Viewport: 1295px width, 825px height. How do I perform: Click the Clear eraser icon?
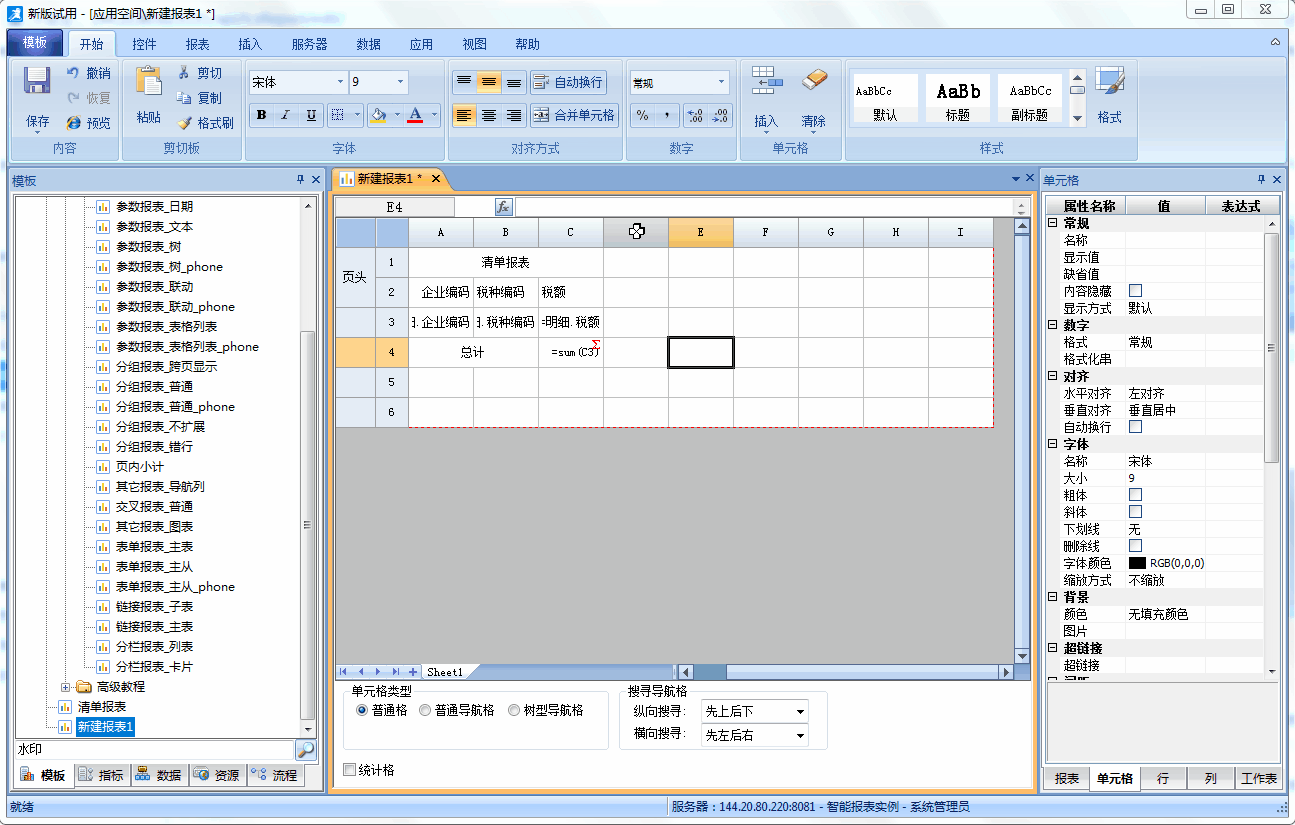pyautogui.click(x=815, y=81)
